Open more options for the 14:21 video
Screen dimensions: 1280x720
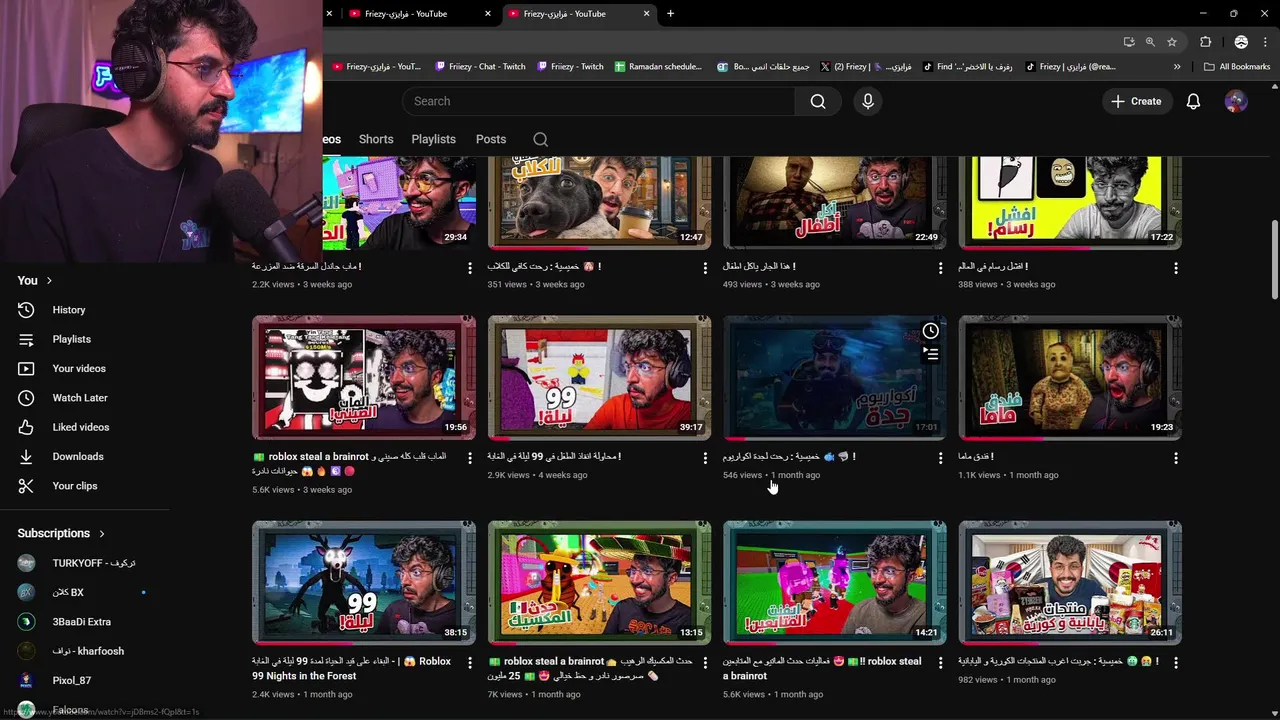[940, 663]
